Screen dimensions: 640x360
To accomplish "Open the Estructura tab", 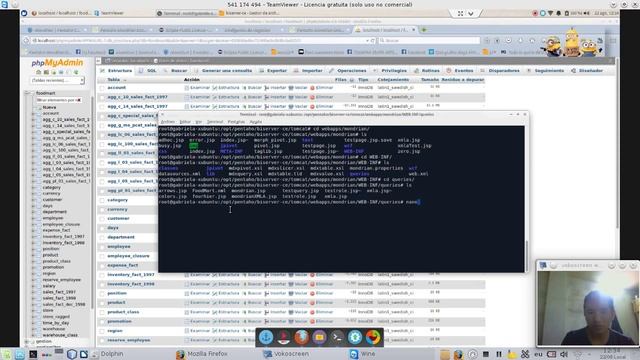I will 116,71.
